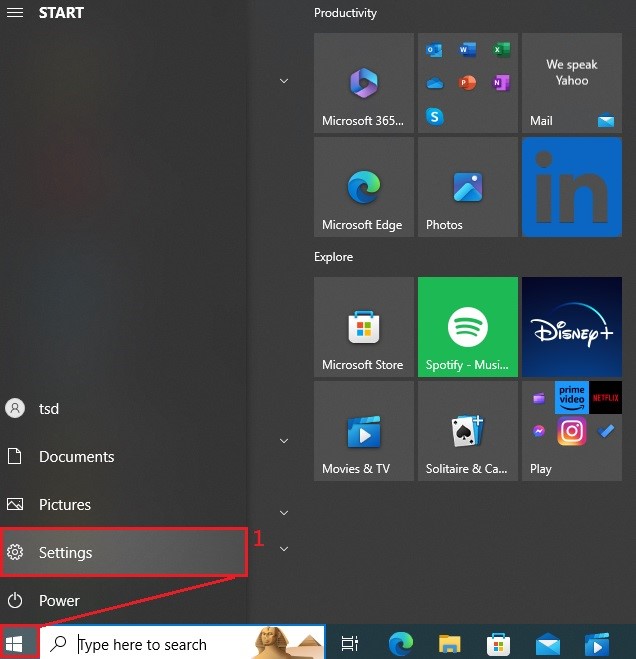Open Microsoft To Do in Play folder
This screenshot has height=659, width=636.
[x=605, y=431]
